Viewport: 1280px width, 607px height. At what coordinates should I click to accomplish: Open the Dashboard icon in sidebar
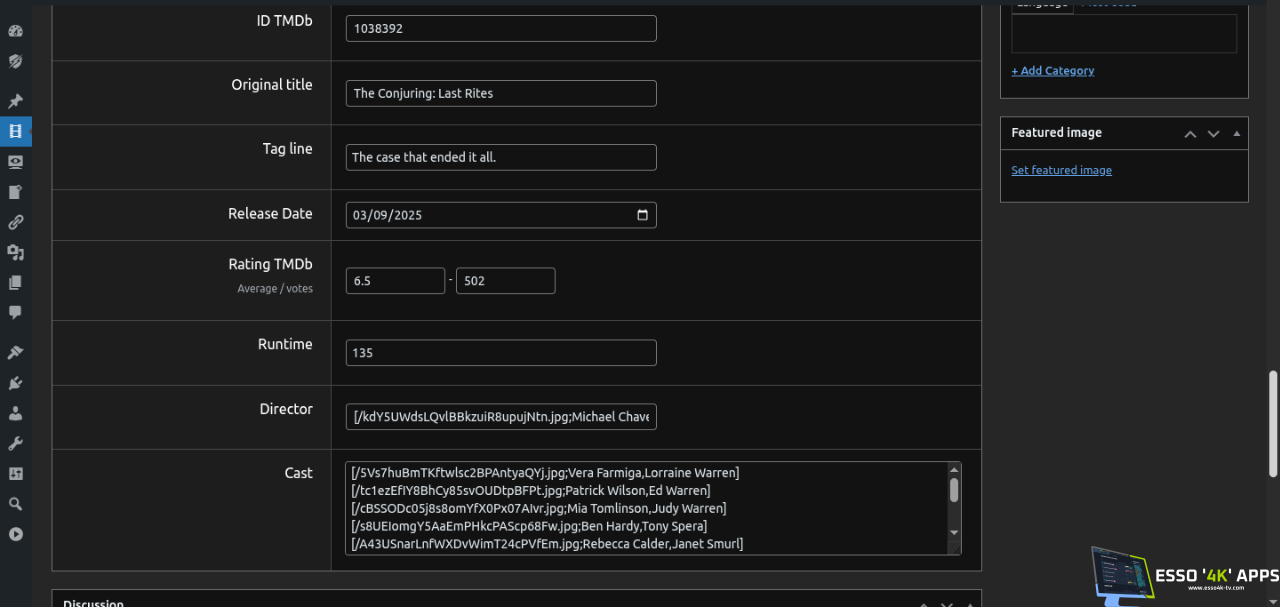(x=15, y=31)
